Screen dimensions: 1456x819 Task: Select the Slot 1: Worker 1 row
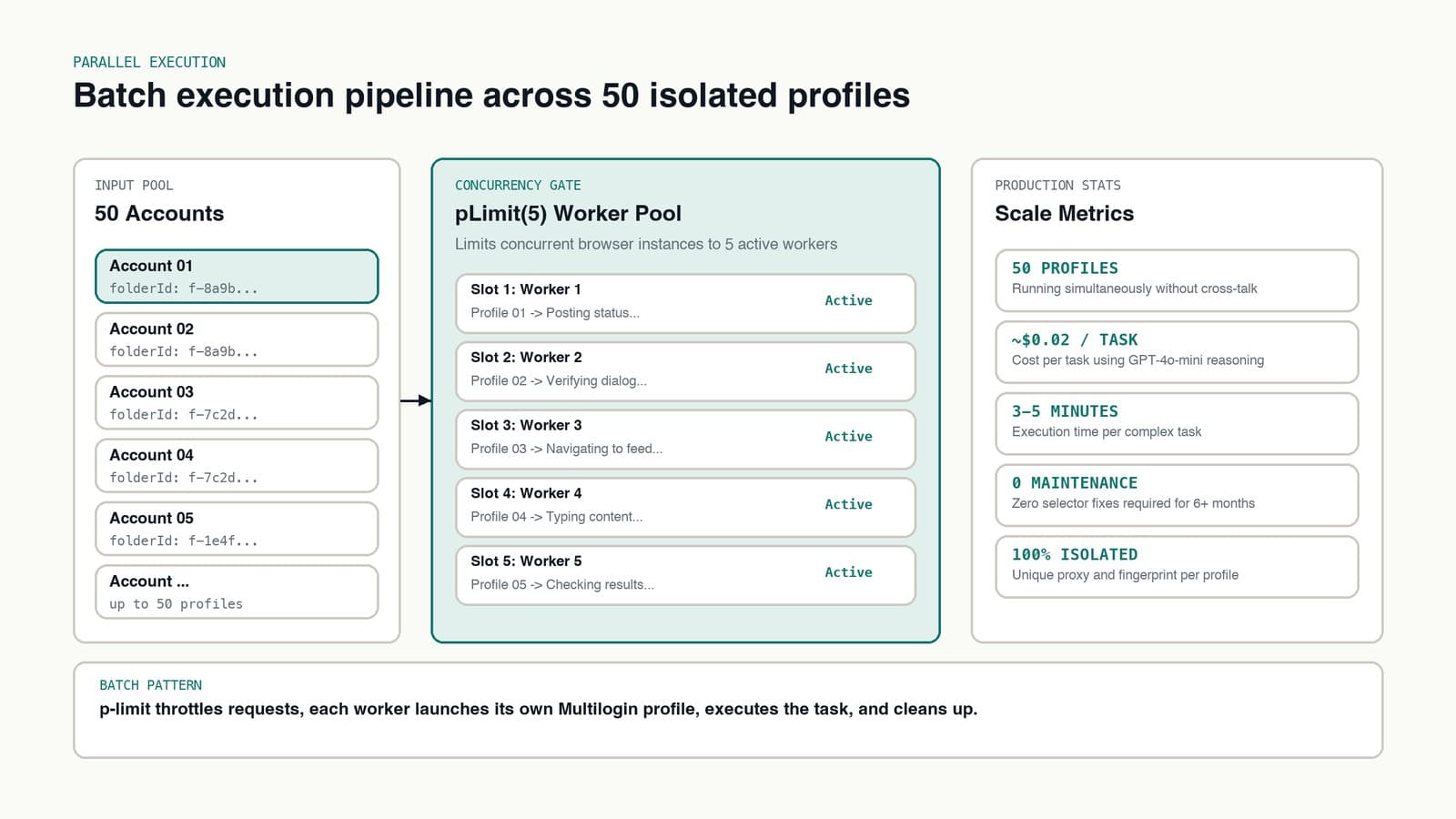coord(685,303)
